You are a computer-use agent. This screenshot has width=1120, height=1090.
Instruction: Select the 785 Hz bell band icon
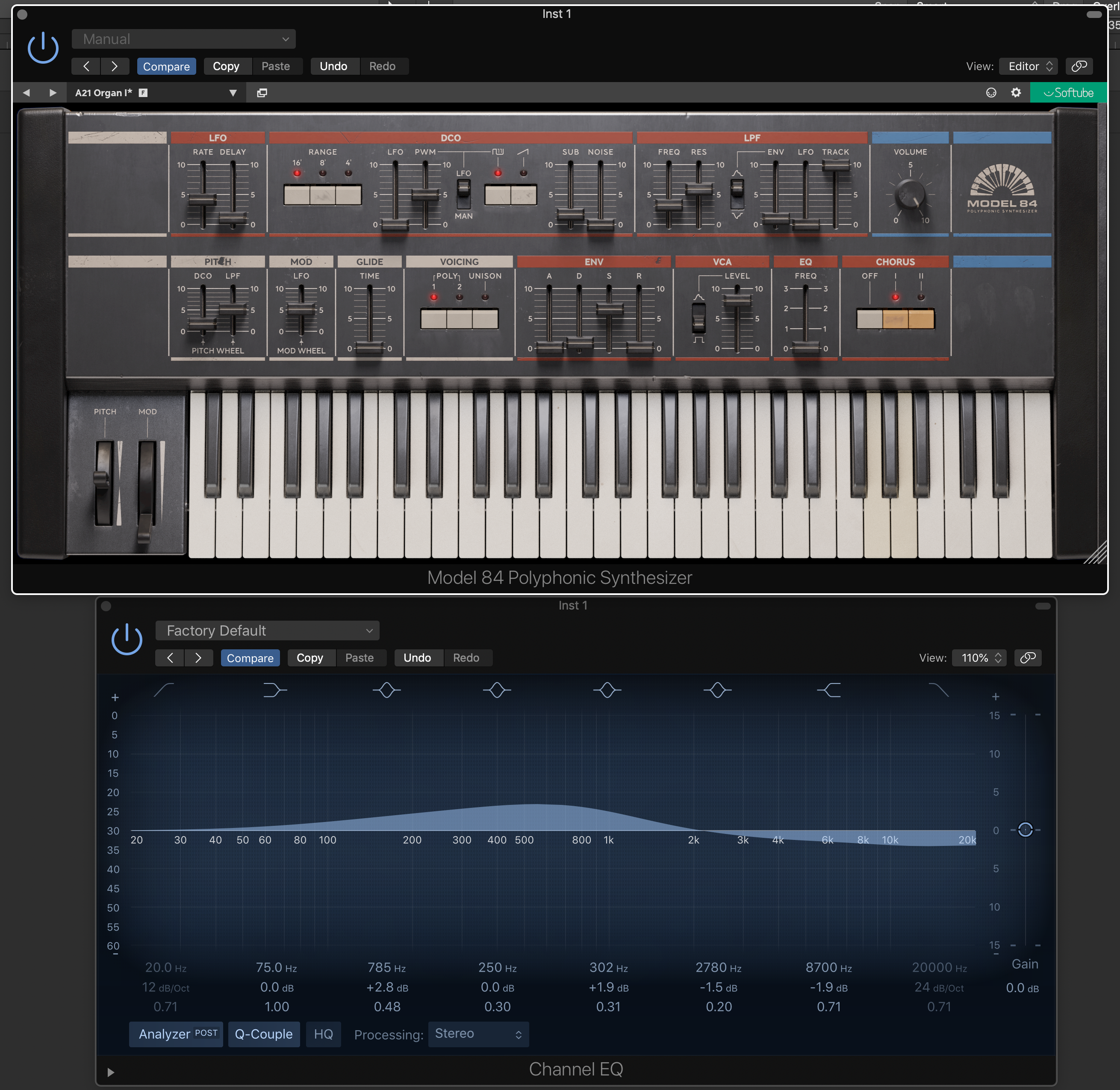pos(386,690)
